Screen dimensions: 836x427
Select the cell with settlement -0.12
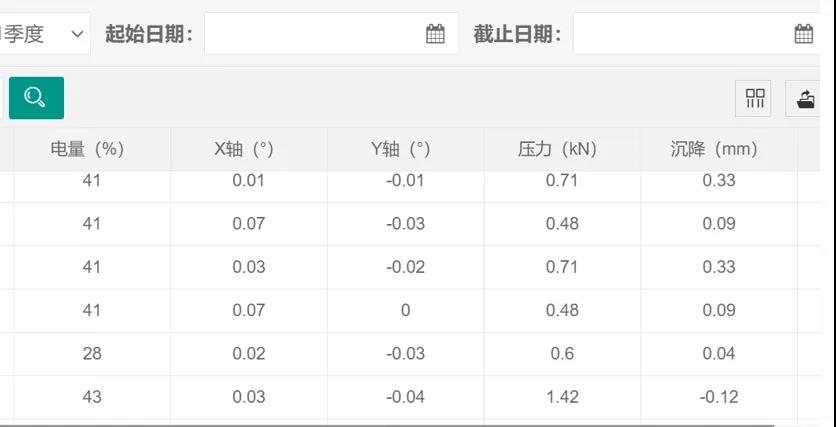click(719, 397)
